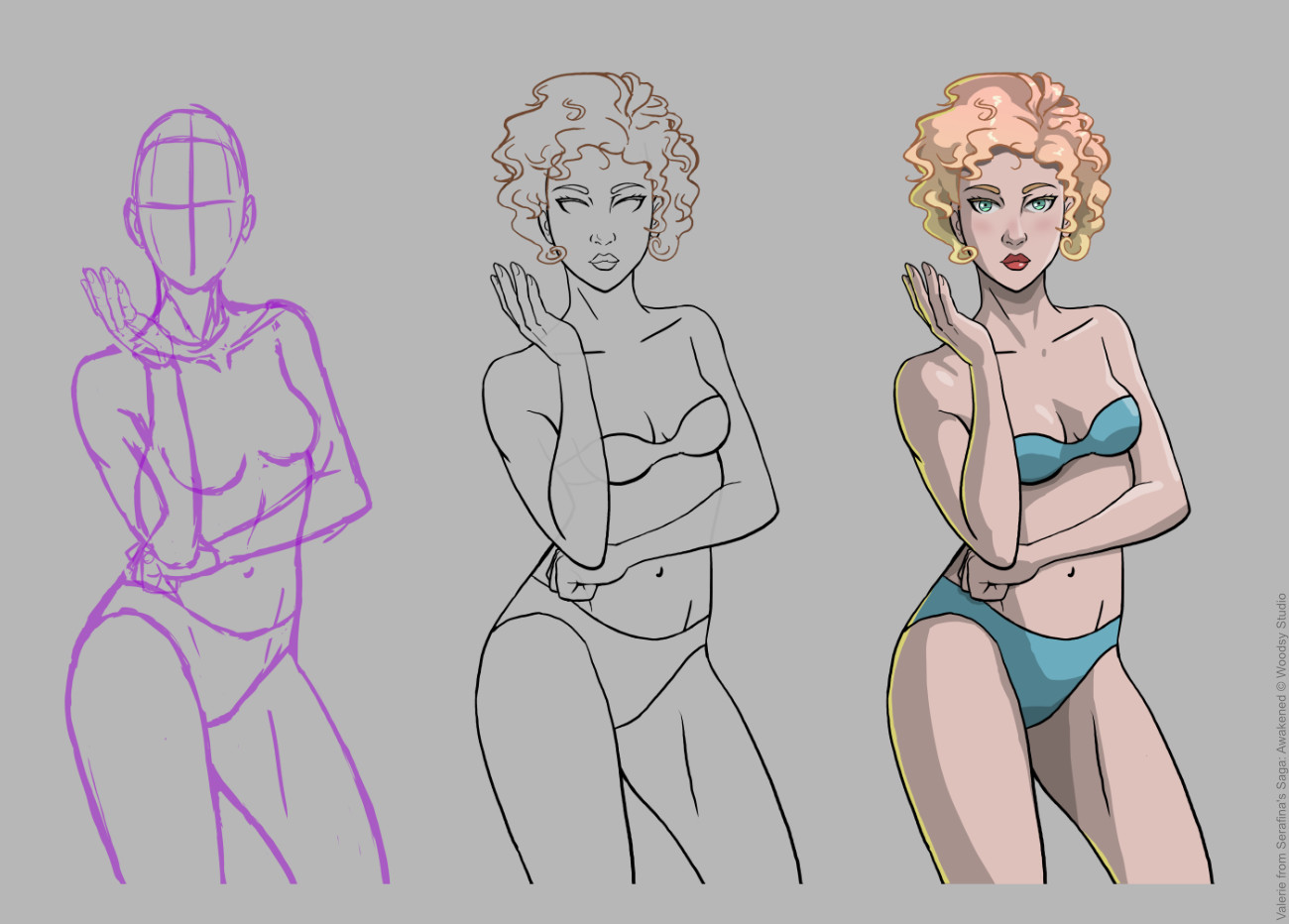The height and width of the screenshot is (924, 1289).
Task: Click the navel of the colored figure
Action: pyautogui.click(x=1071, y=572)
